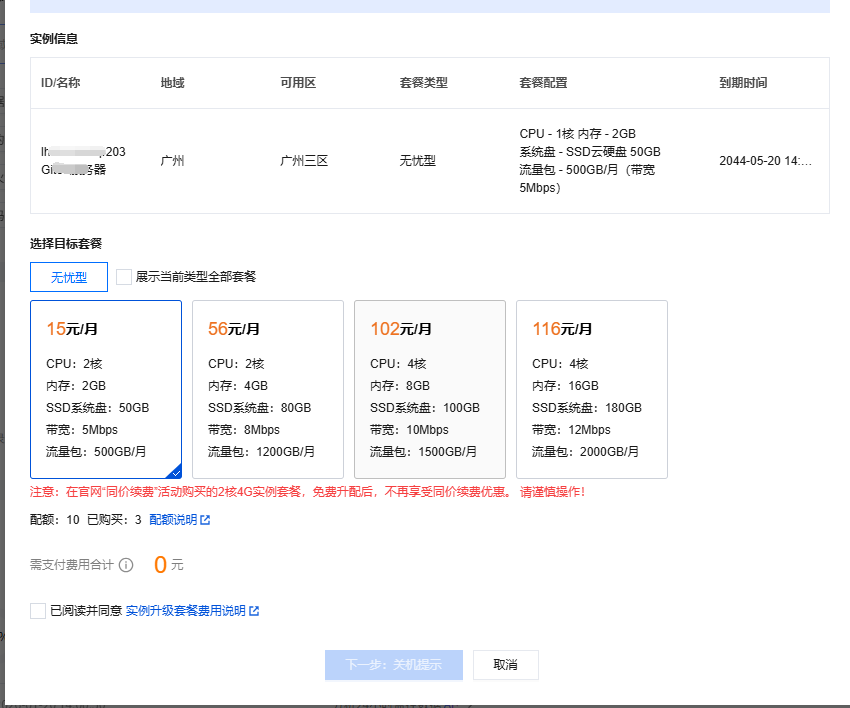The width and height of the screenshot is (850, 708).
Task: Click the 下一步：关机提示 button
Action: pyautogui.click(x=394, y=665)
